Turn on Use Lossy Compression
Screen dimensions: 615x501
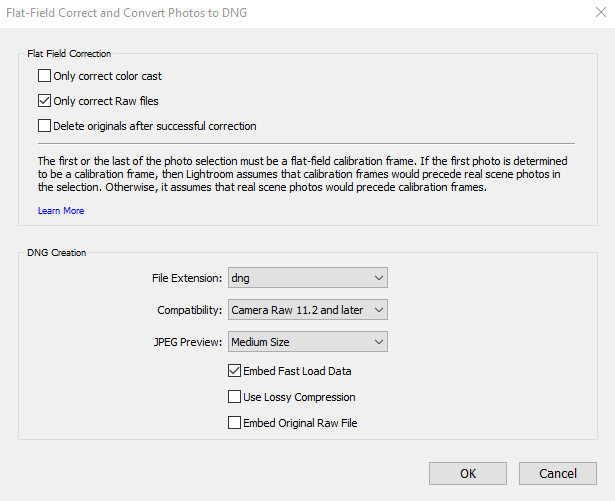(x=234, y=397)
